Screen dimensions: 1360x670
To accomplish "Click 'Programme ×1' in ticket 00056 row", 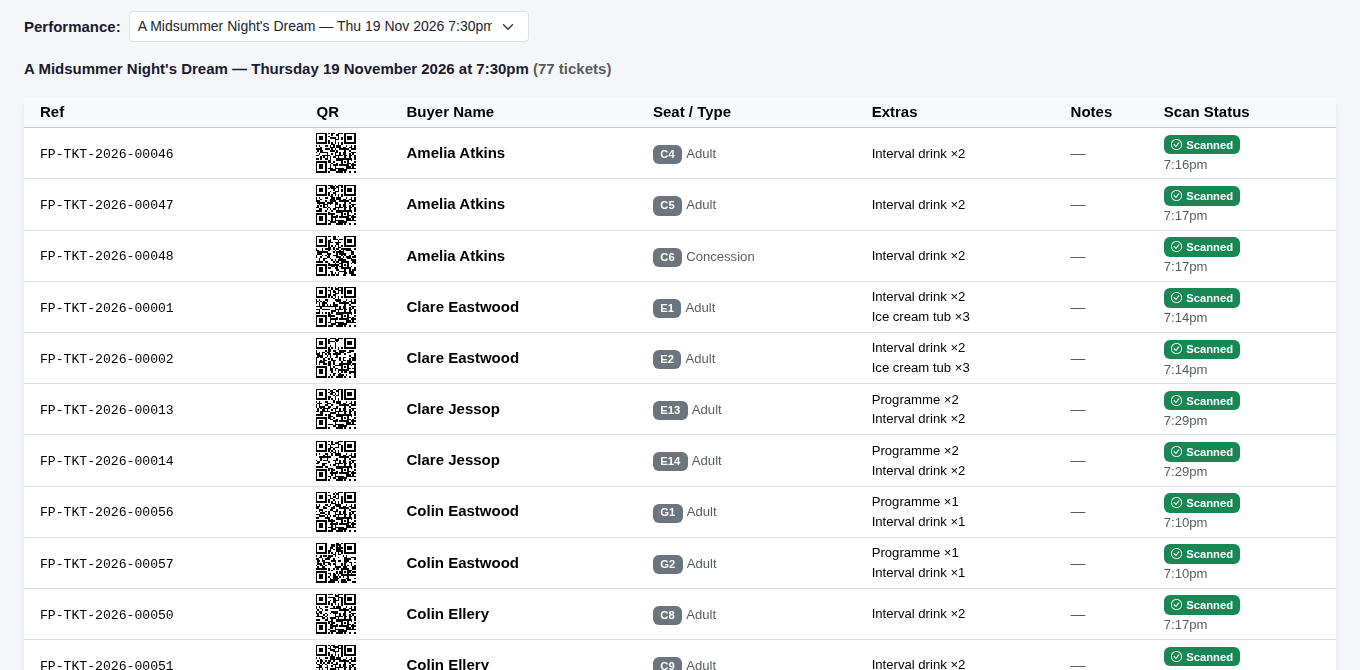I will (x=915, y=501).
